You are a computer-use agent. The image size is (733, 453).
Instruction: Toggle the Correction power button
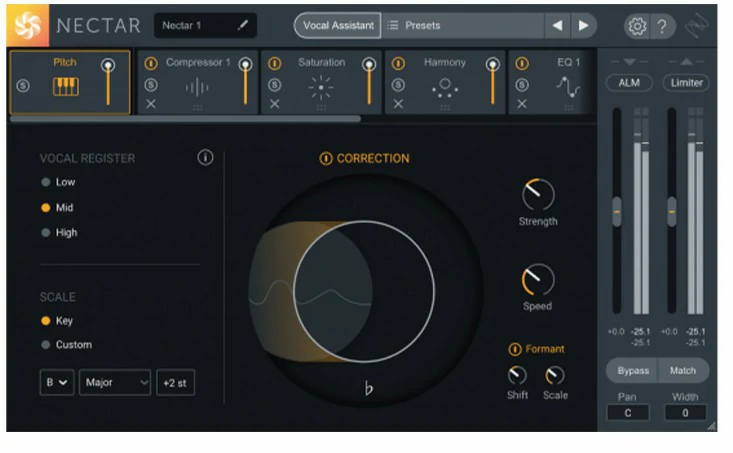(326, 158)
